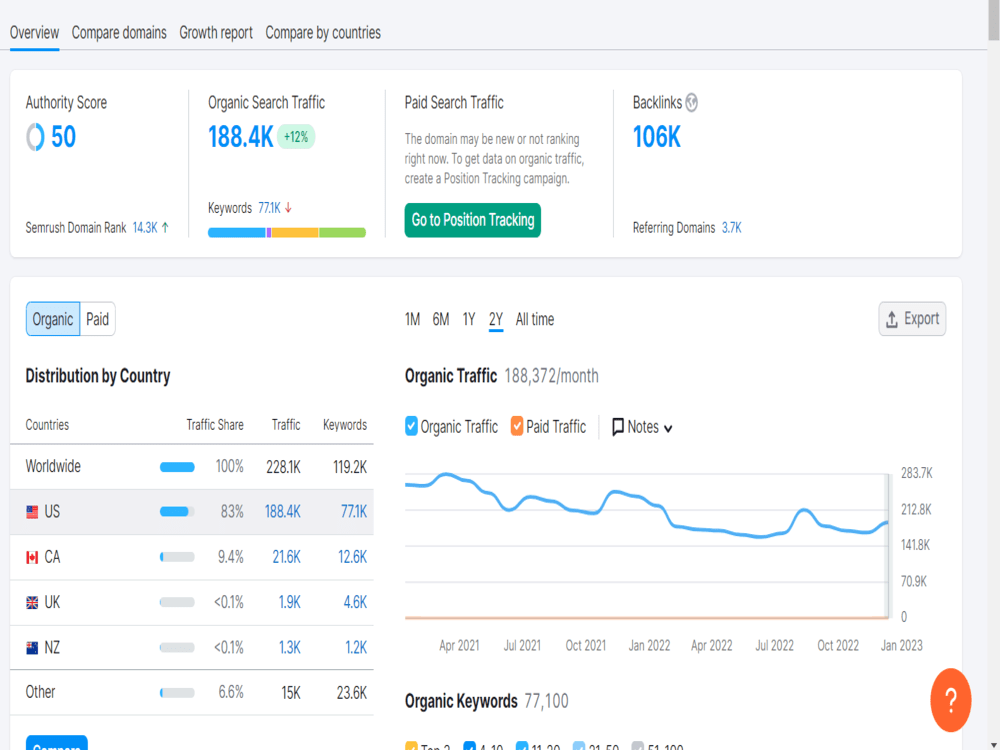Click the Export button
Viewport: 1000px width, 750px height.
pos(912,319)
